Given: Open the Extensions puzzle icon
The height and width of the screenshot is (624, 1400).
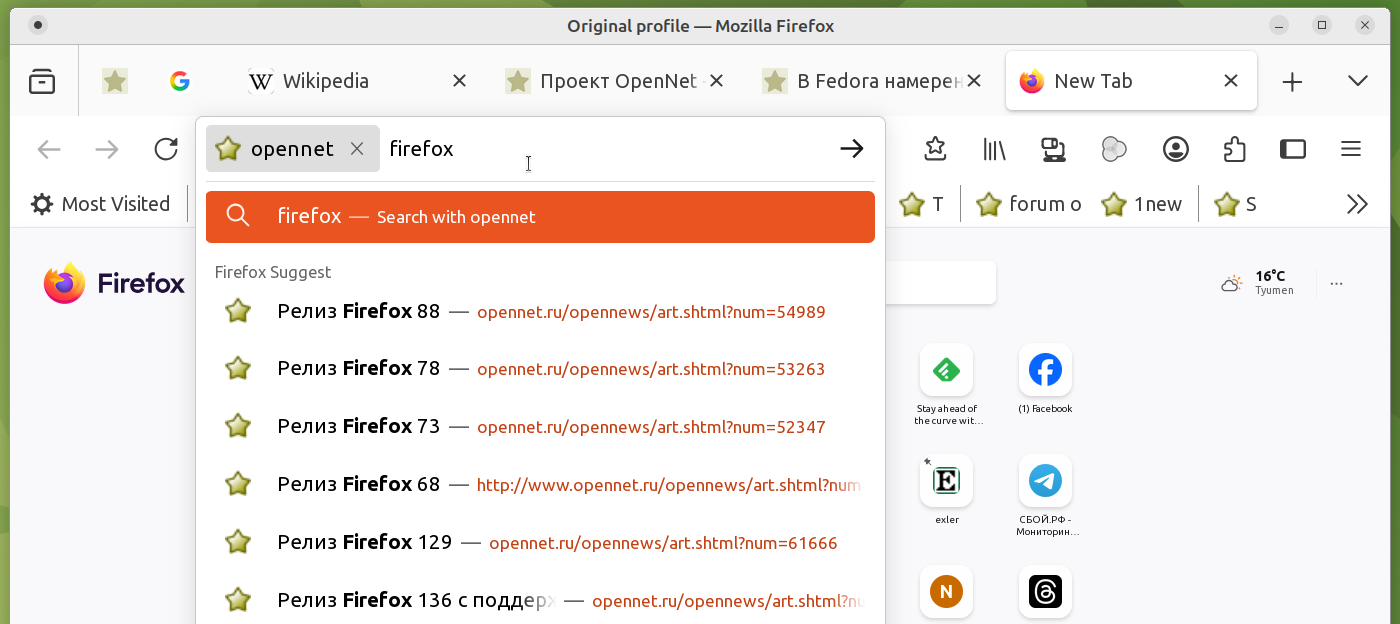Looking at the screenshot, I should (x=1234, y=149).
